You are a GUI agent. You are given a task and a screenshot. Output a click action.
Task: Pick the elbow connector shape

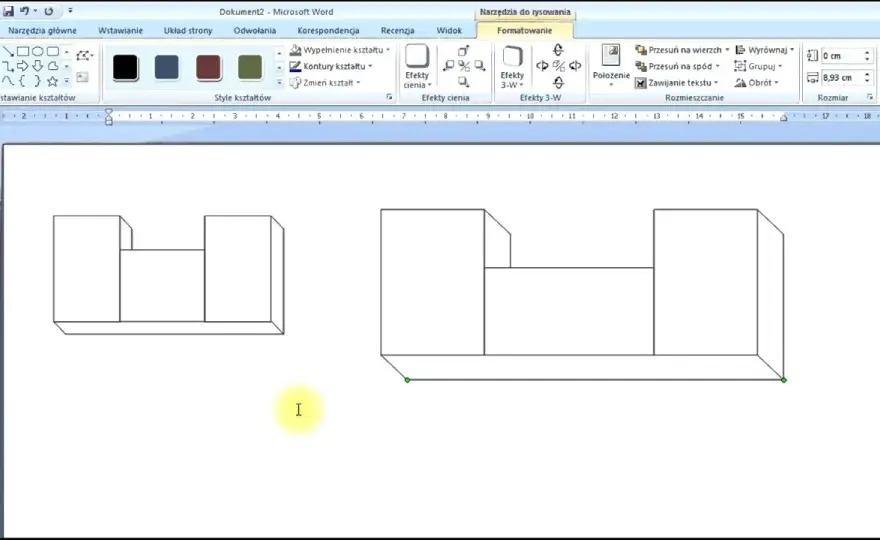(8, 66)
